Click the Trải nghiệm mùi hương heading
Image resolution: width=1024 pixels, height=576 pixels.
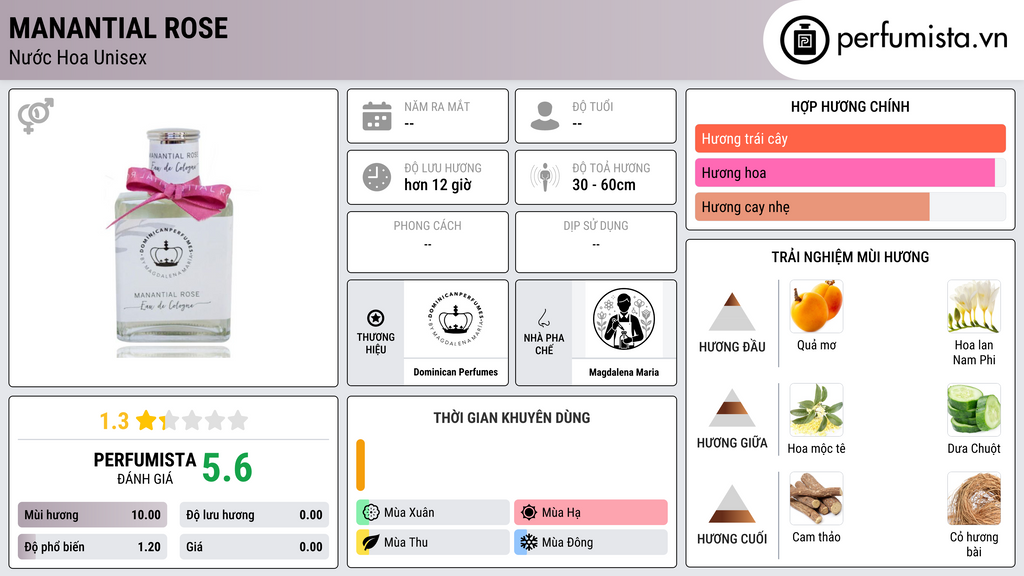point(850,257)
